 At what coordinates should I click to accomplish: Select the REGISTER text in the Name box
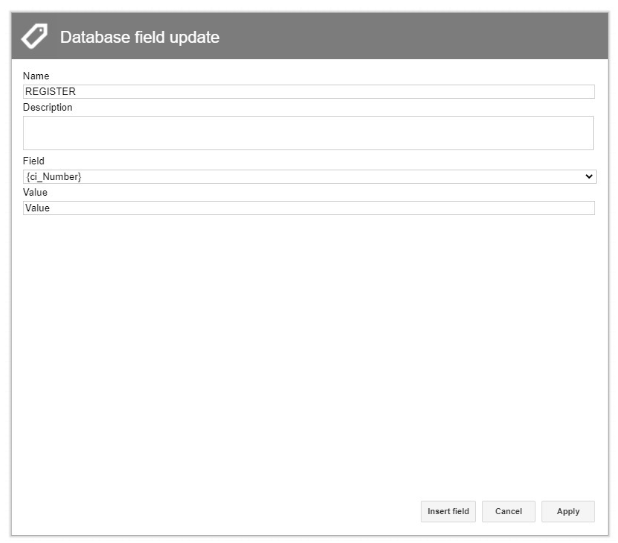pos(50,91)
